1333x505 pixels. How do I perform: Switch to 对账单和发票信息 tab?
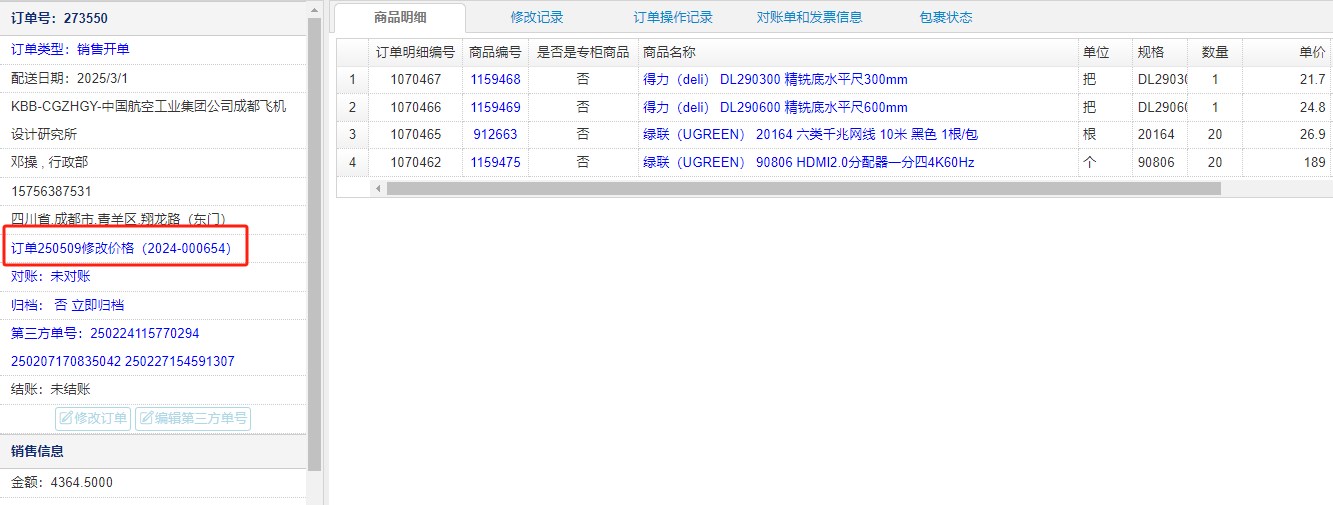809,17
